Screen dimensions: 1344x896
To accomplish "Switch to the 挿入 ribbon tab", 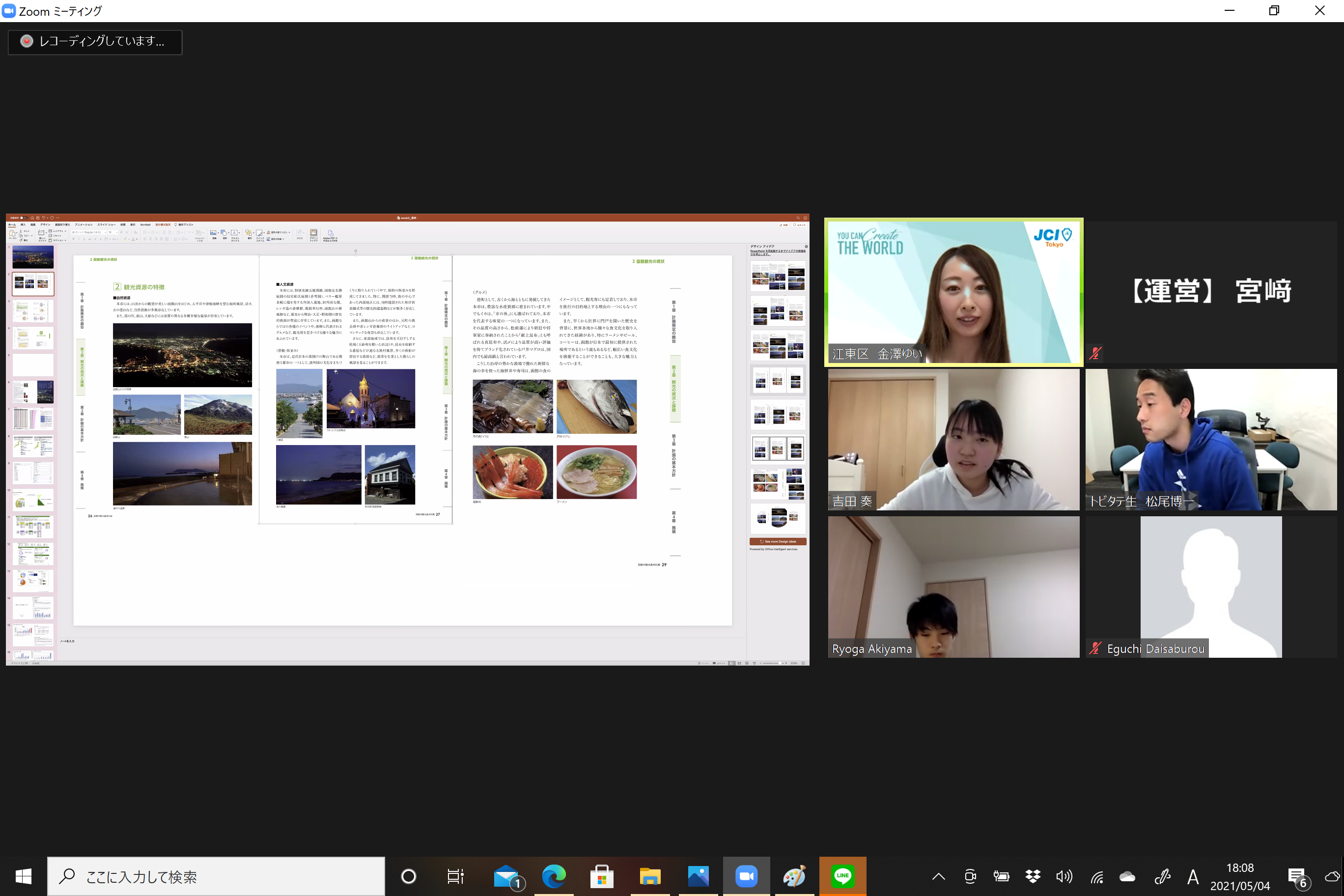I will (23, 224).
